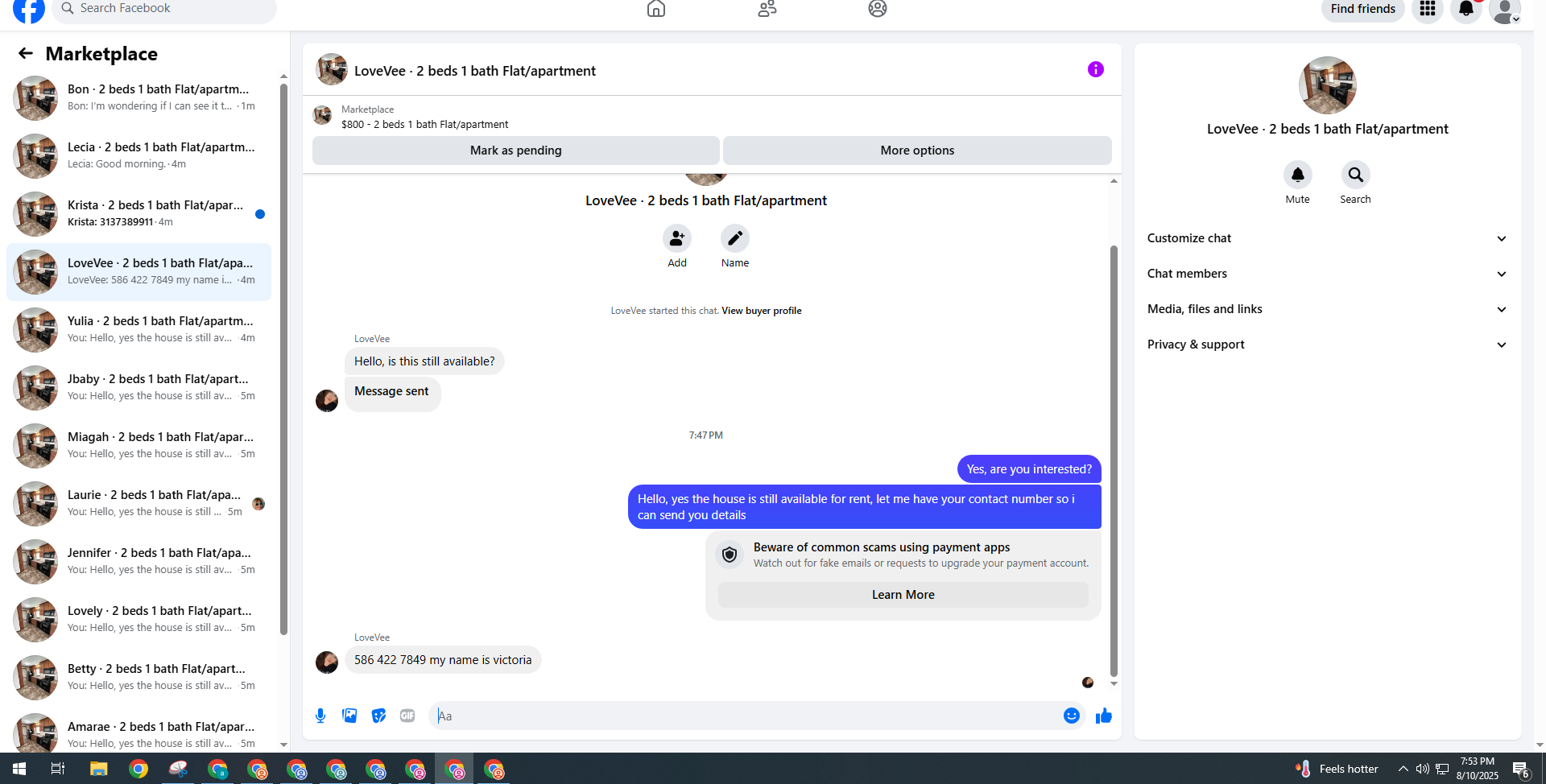Open the account profile avatar menu
The height and width of the screenshot is (784, 1546).
(x=1504, y=10)
